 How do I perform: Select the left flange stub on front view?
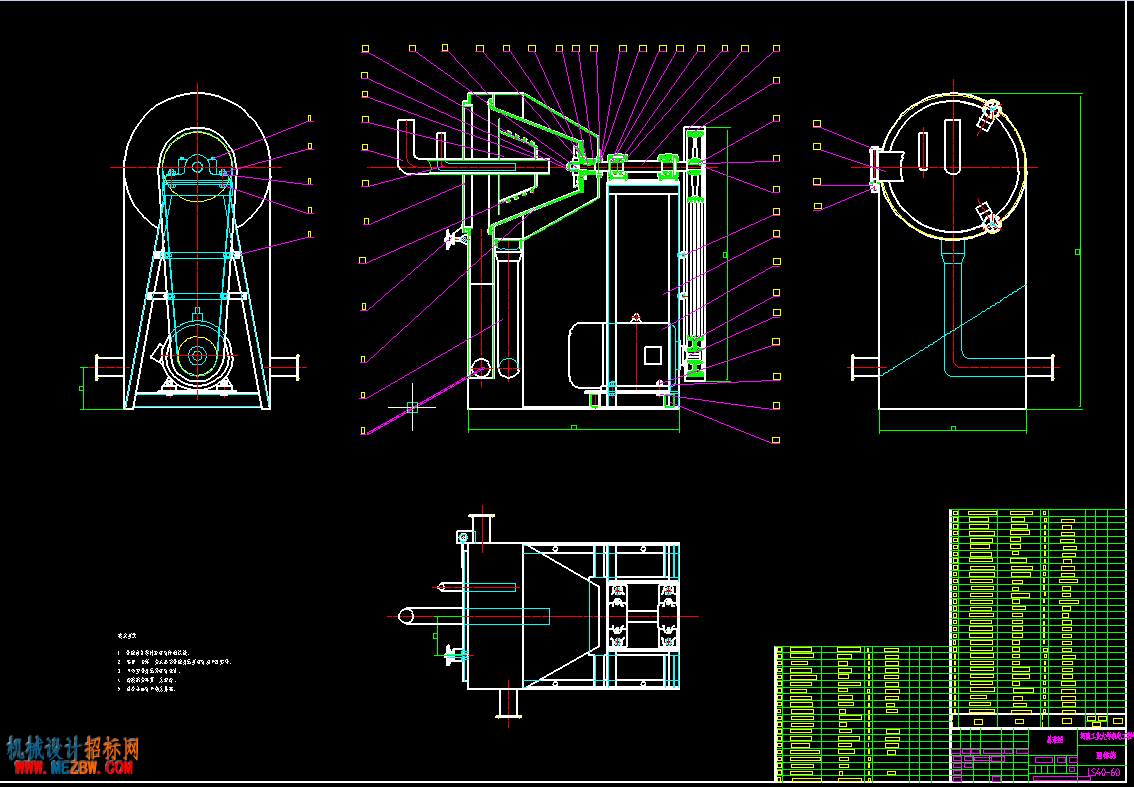(110, 367)
